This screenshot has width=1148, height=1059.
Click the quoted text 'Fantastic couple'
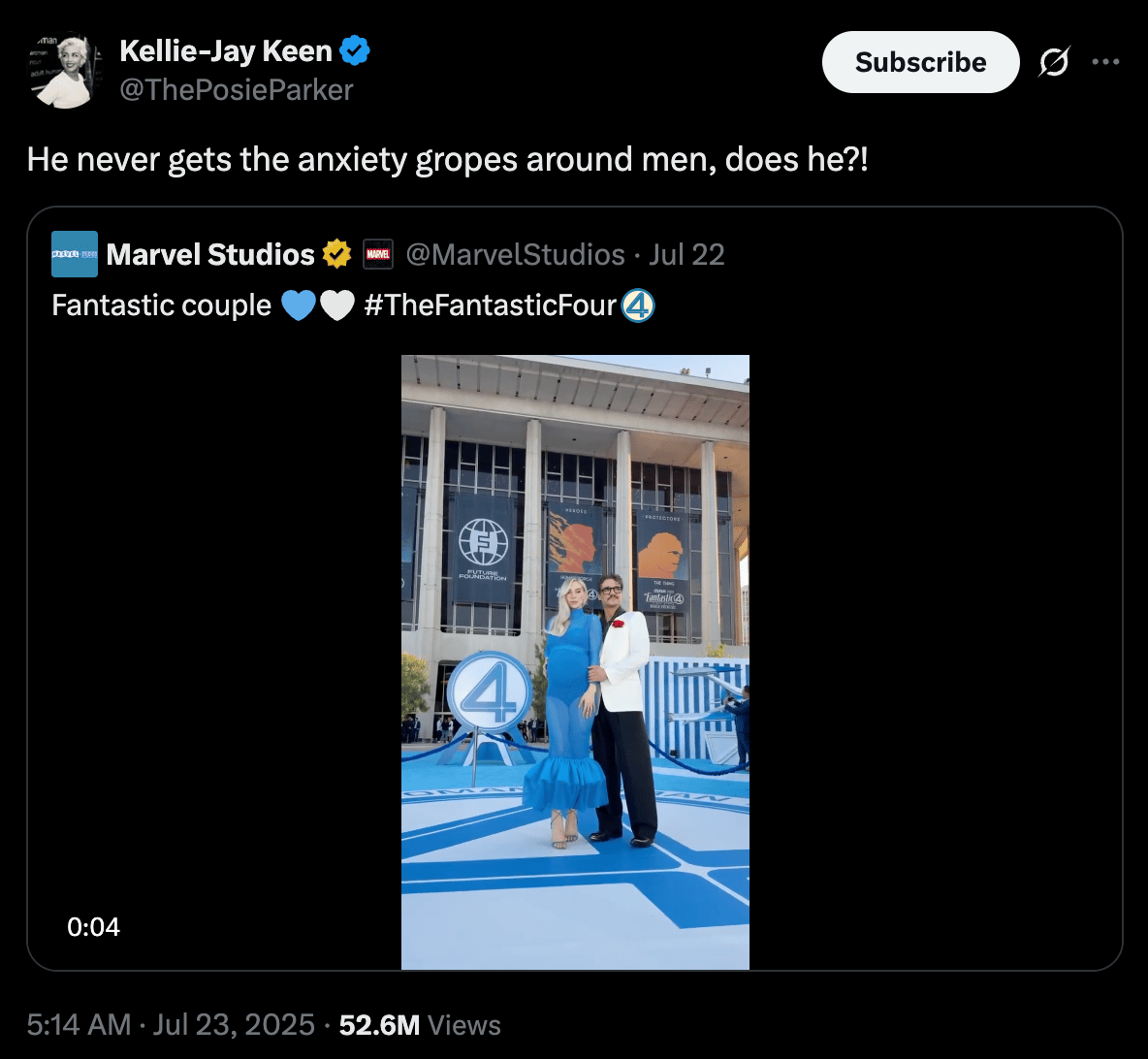pos(161,305)
